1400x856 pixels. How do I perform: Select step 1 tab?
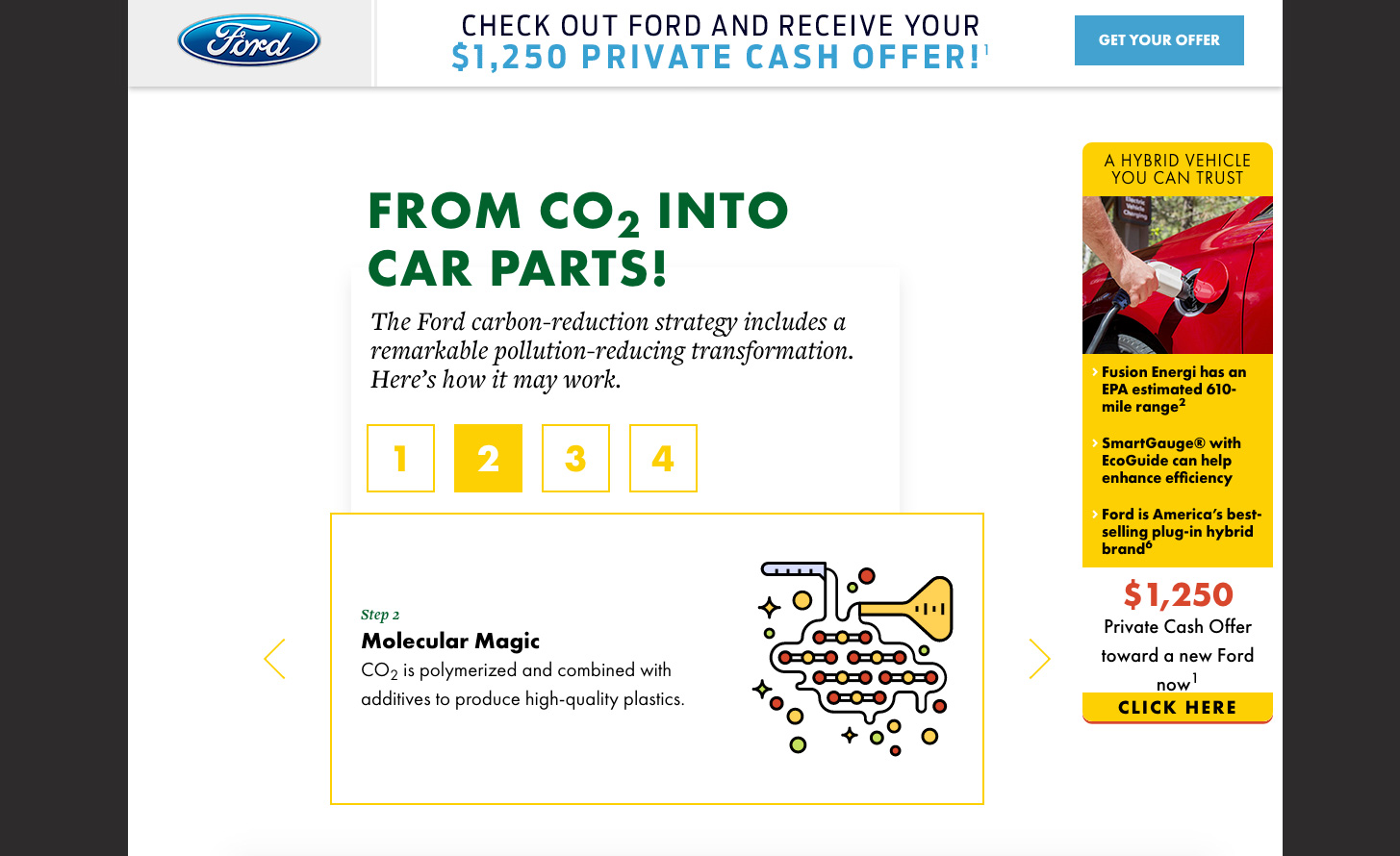click(x=400, y=459)
